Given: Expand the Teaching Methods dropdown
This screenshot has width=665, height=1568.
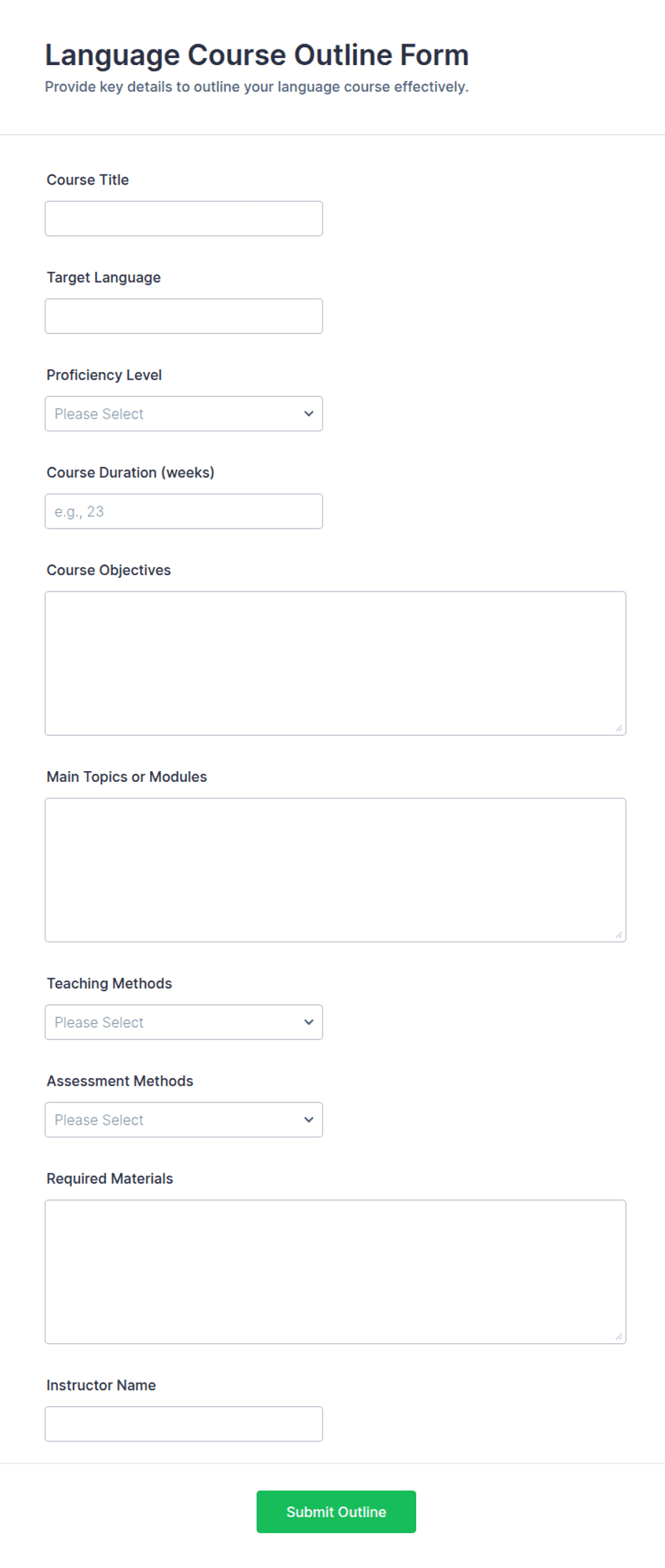Looking at the screenshot, I should coord(184,1022).
